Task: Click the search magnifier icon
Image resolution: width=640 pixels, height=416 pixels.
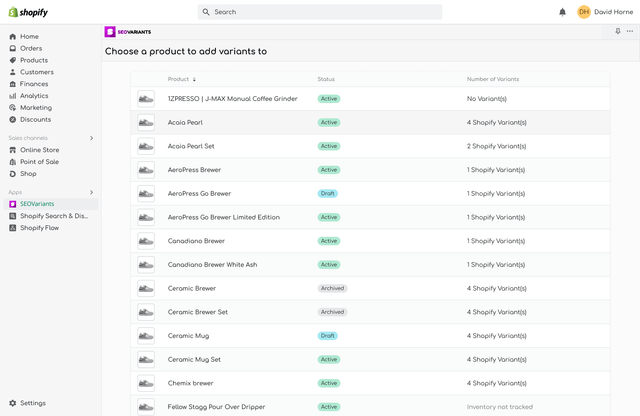Action: 206,12
